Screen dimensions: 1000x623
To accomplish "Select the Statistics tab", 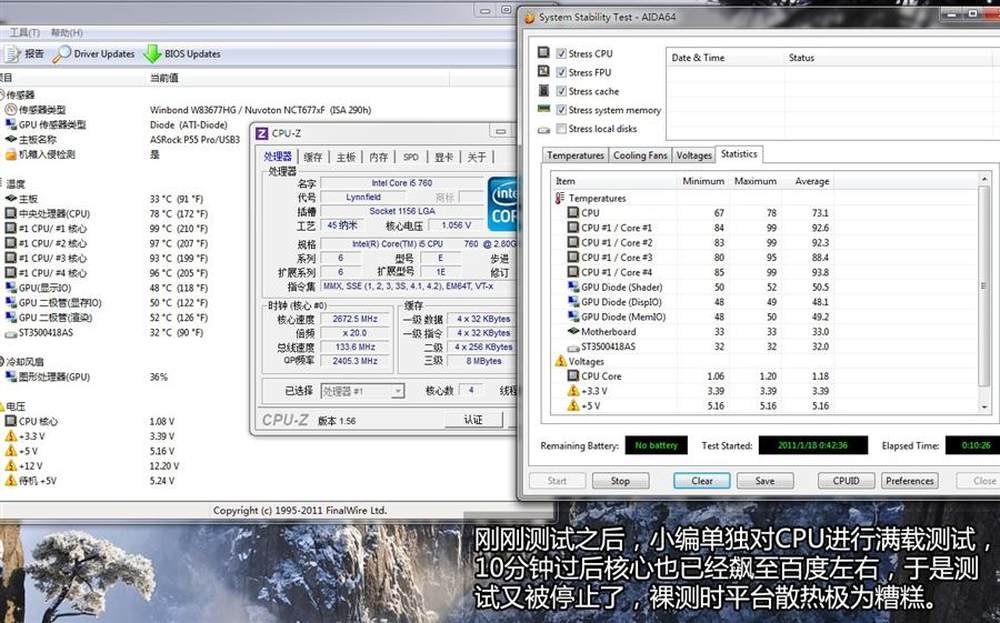I will coord(739,154).
